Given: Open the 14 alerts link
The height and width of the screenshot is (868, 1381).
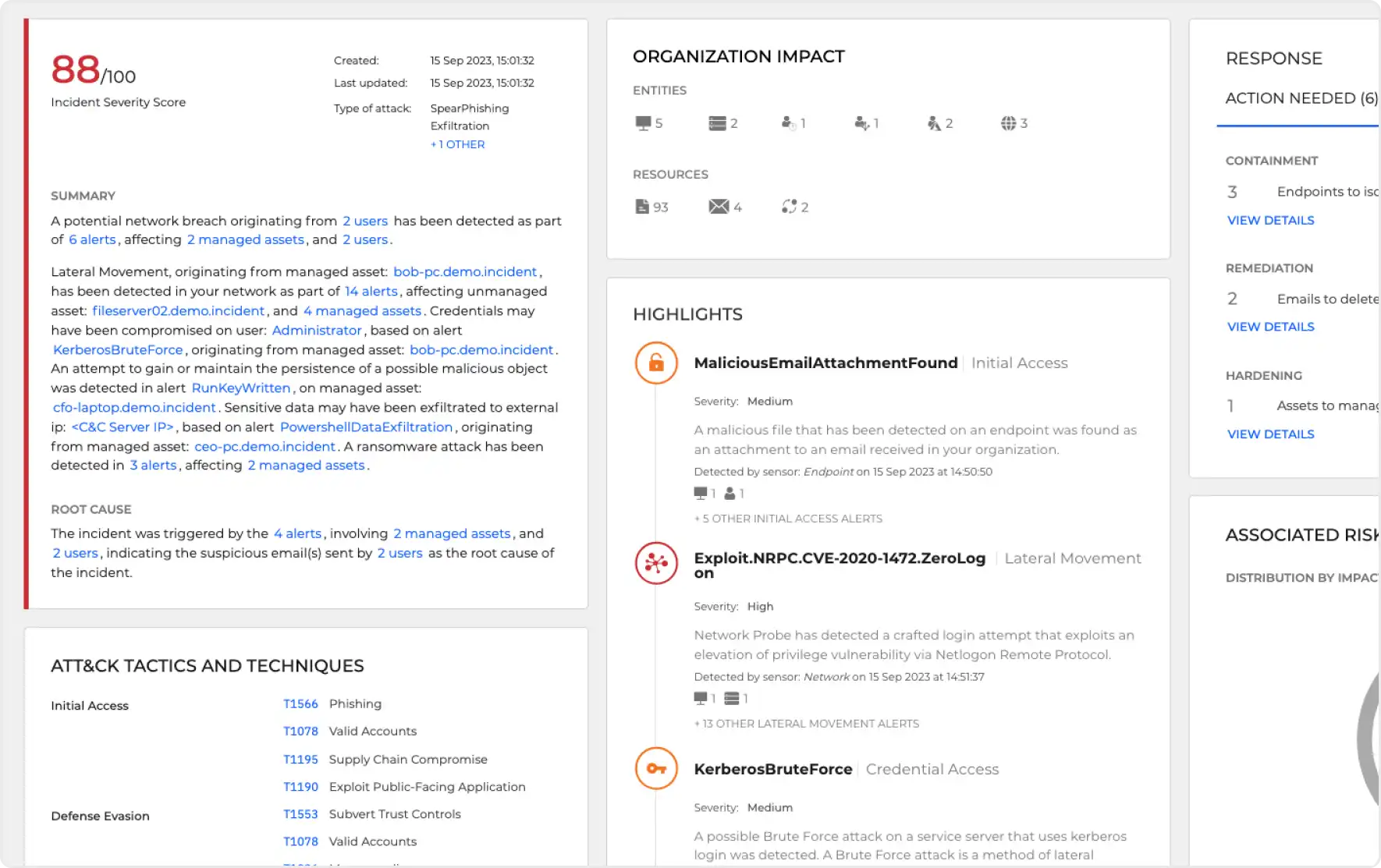Looking at the screenshot, I should click(371, 291).
